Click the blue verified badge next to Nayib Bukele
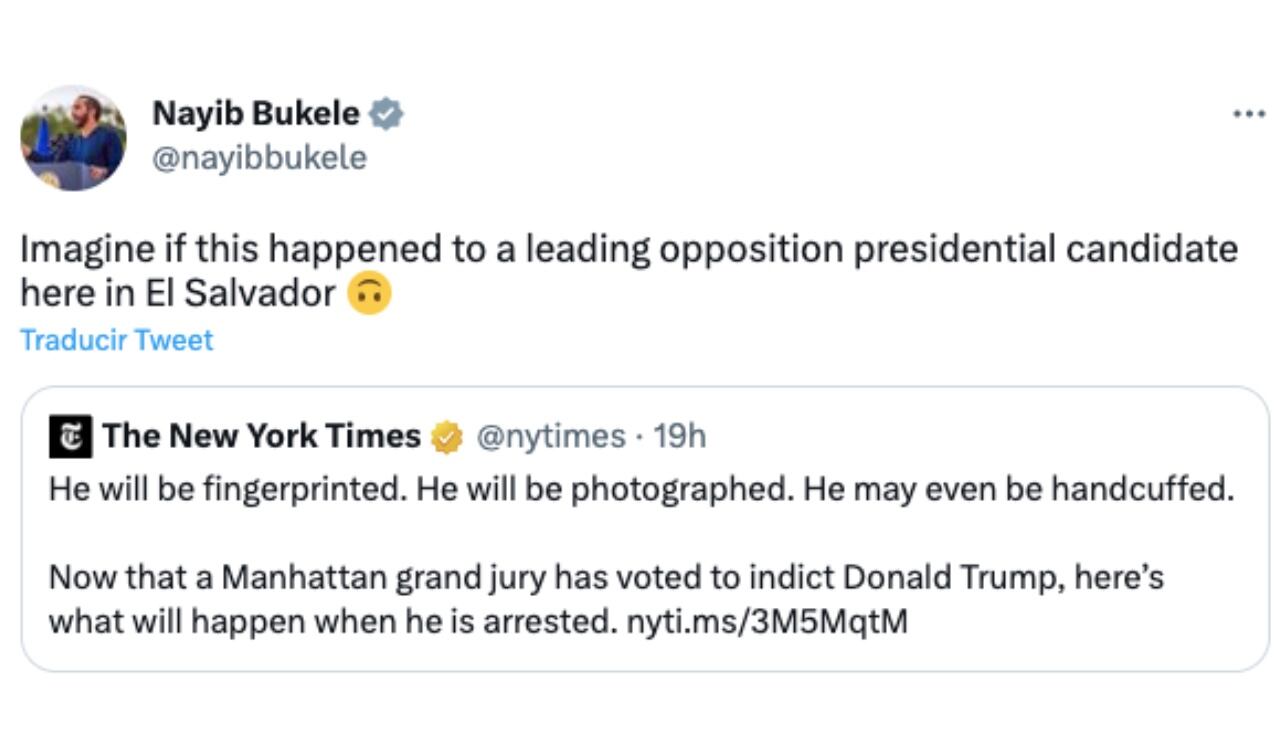 pos(385,113)
